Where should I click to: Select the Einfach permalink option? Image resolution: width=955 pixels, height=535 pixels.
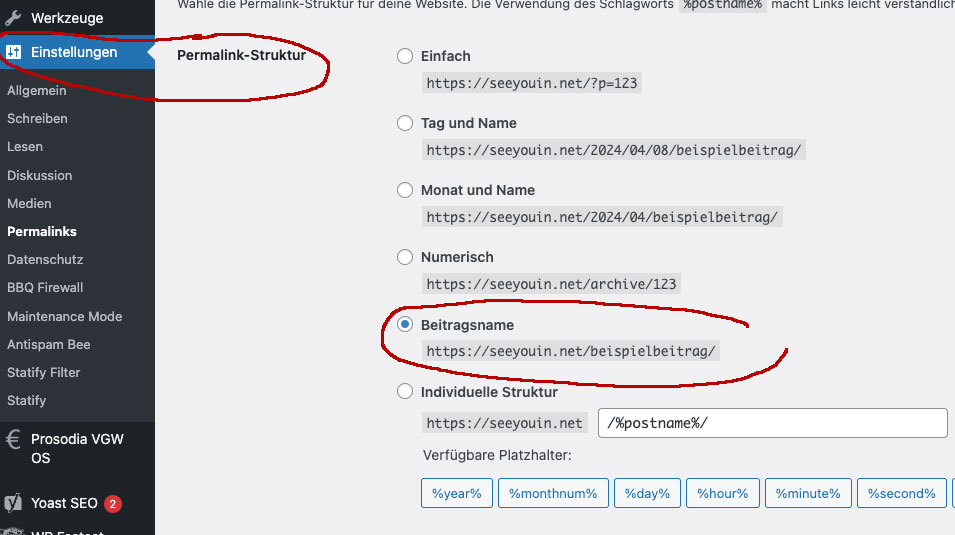[x=405, y=56]
